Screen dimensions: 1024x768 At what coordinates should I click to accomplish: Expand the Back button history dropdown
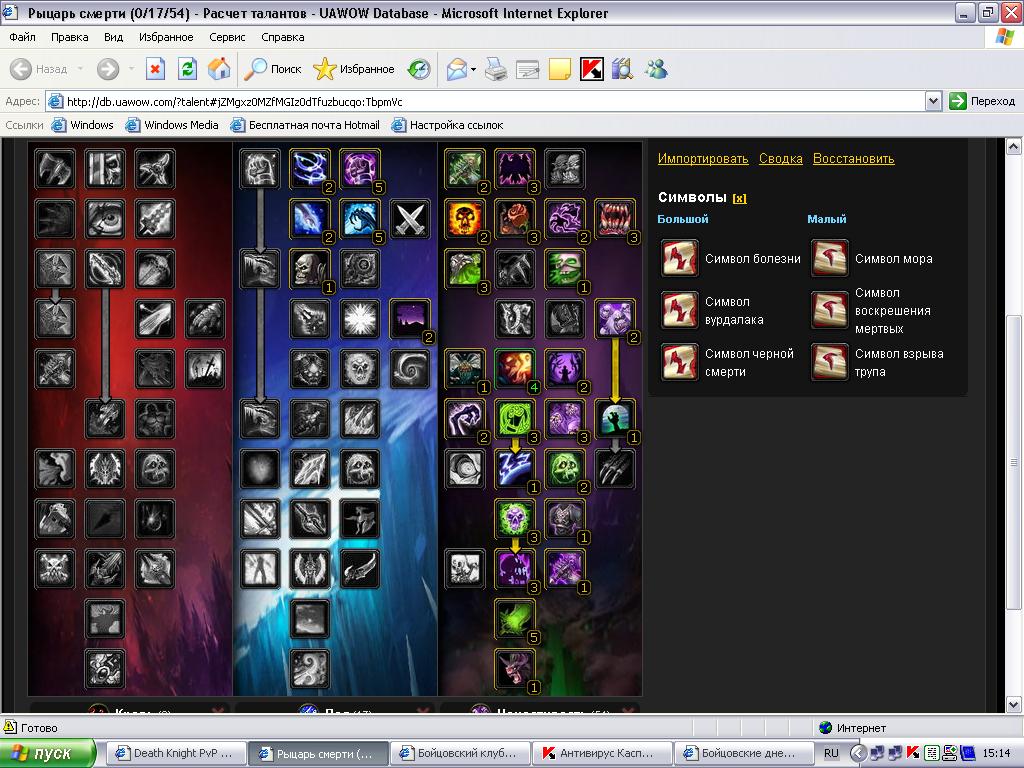click(x=80, y=69)
